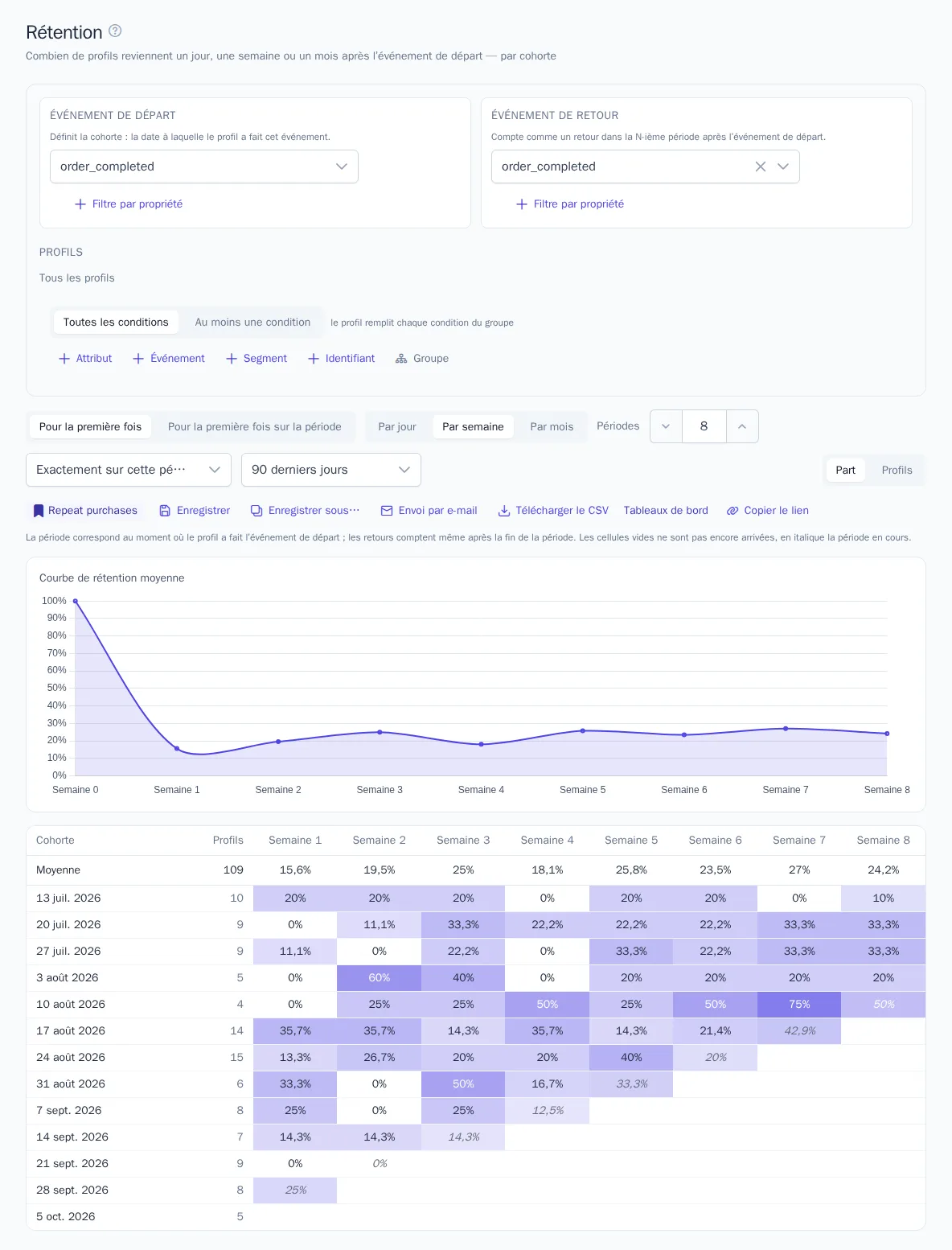Add a Groupe condition via its icon
This screenshot has width=952, height=1250.
[401, 359]
